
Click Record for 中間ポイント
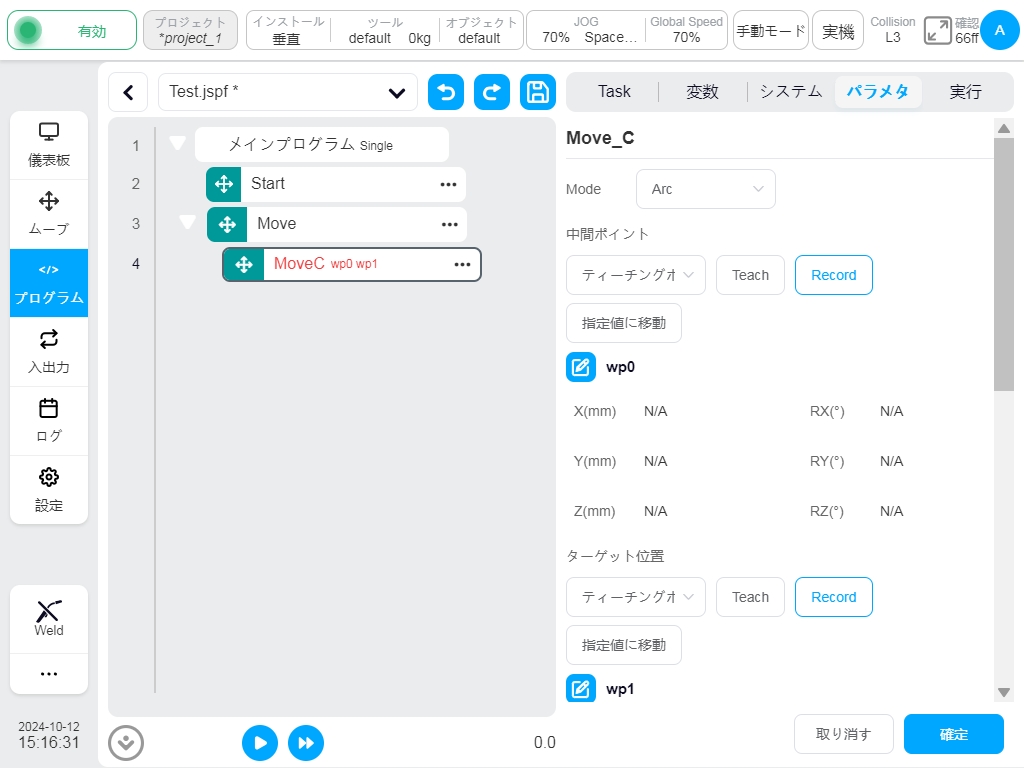pos(833,275)
